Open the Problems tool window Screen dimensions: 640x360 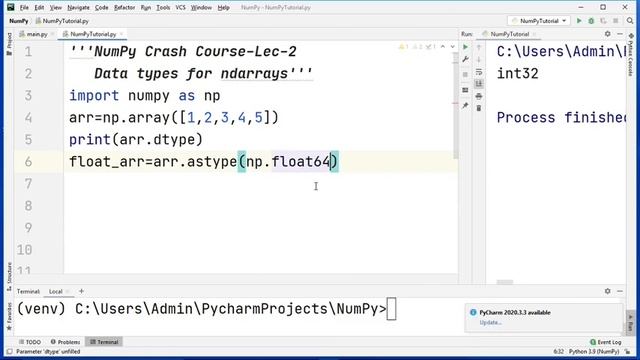point(65,342)
